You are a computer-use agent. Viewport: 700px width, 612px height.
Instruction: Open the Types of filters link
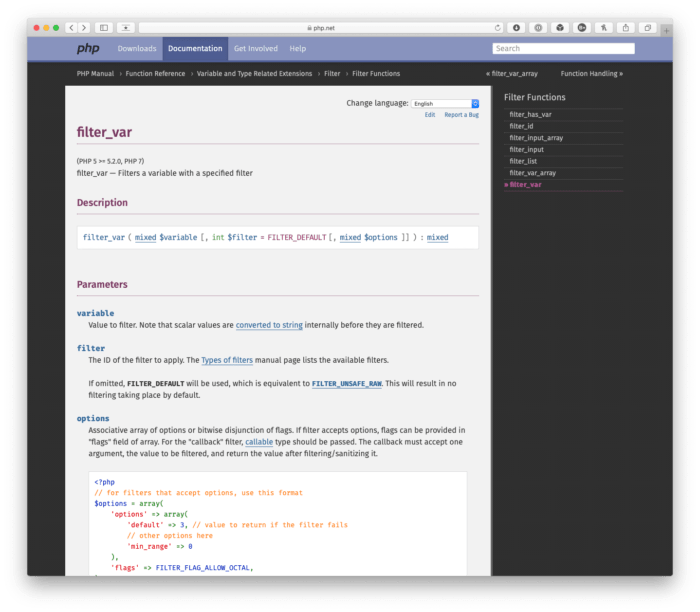click(227, 360)
